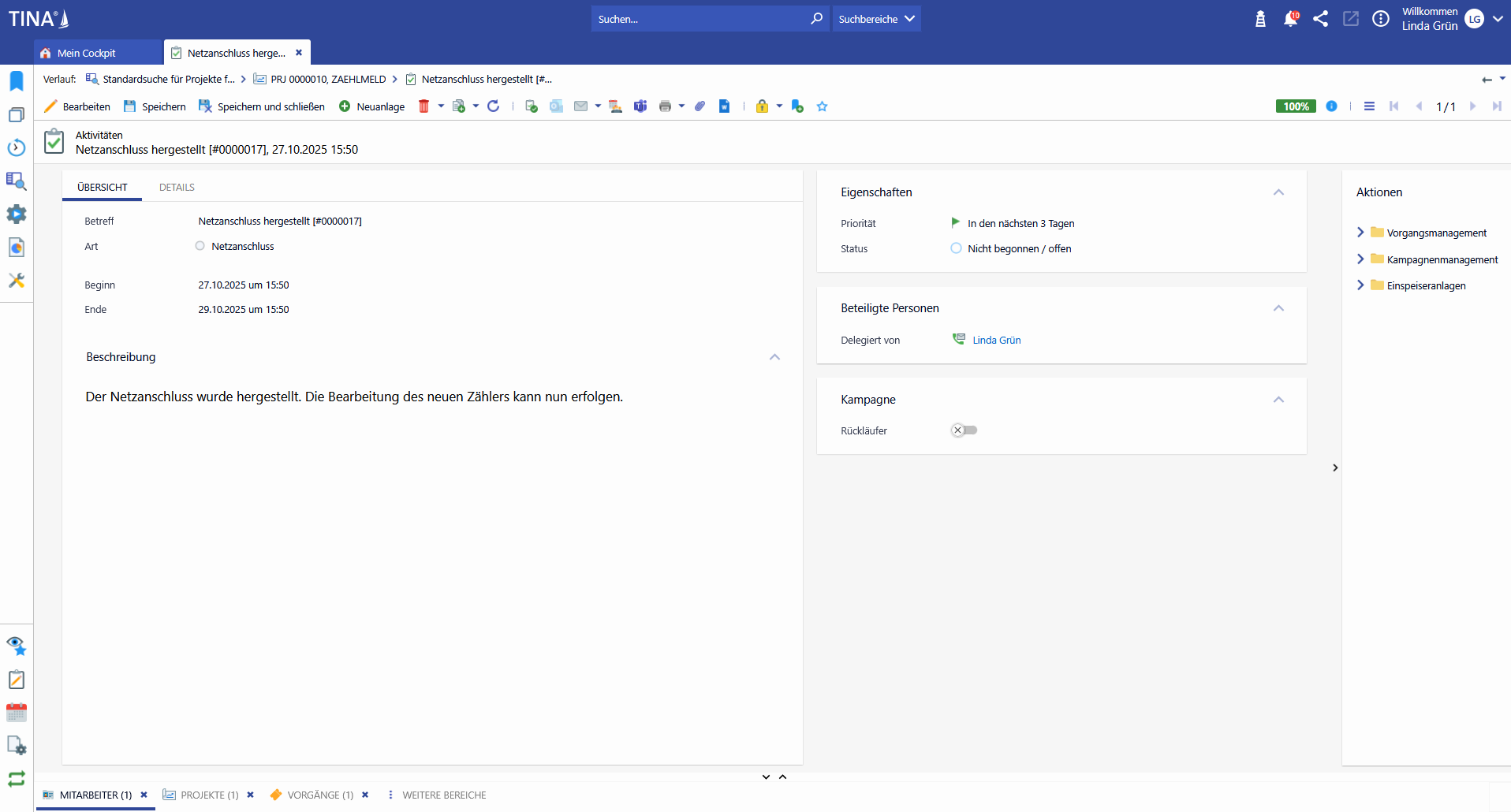Collapse the Eigenschaften section
Viewport: 1511px width, 812px height.
[x=1278, y=192]
